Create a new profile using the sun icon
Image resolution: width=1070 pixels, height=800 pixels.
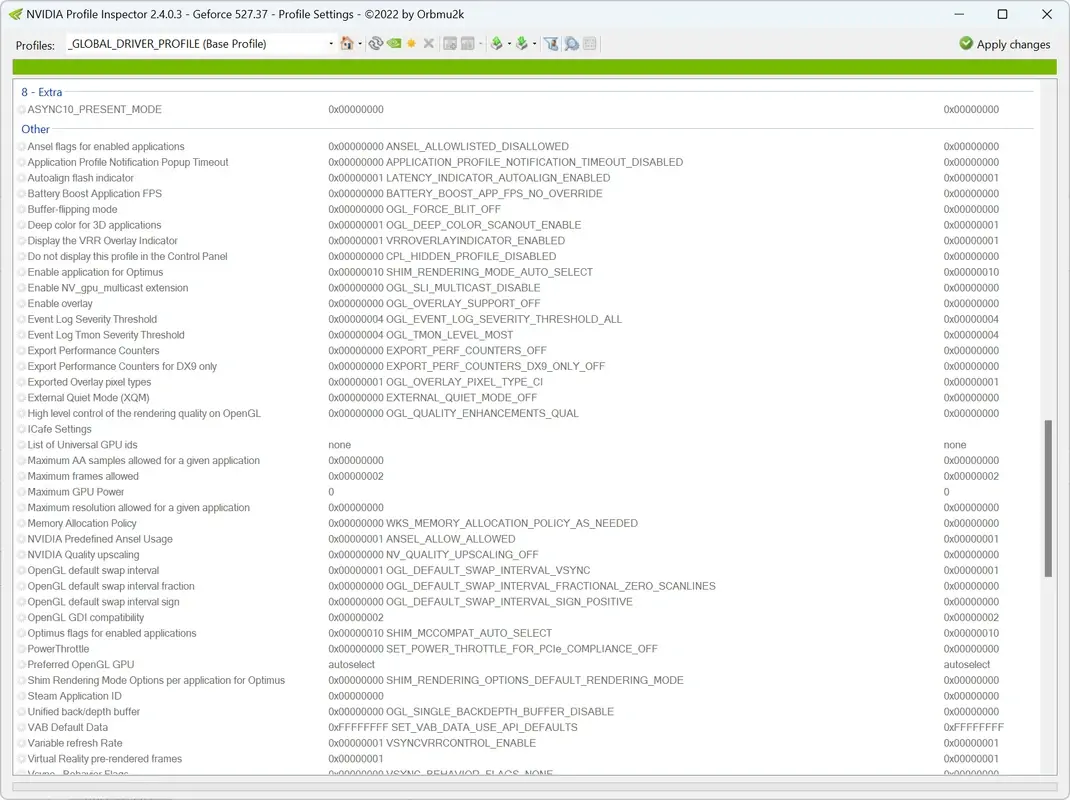click(x=411, y=43)
